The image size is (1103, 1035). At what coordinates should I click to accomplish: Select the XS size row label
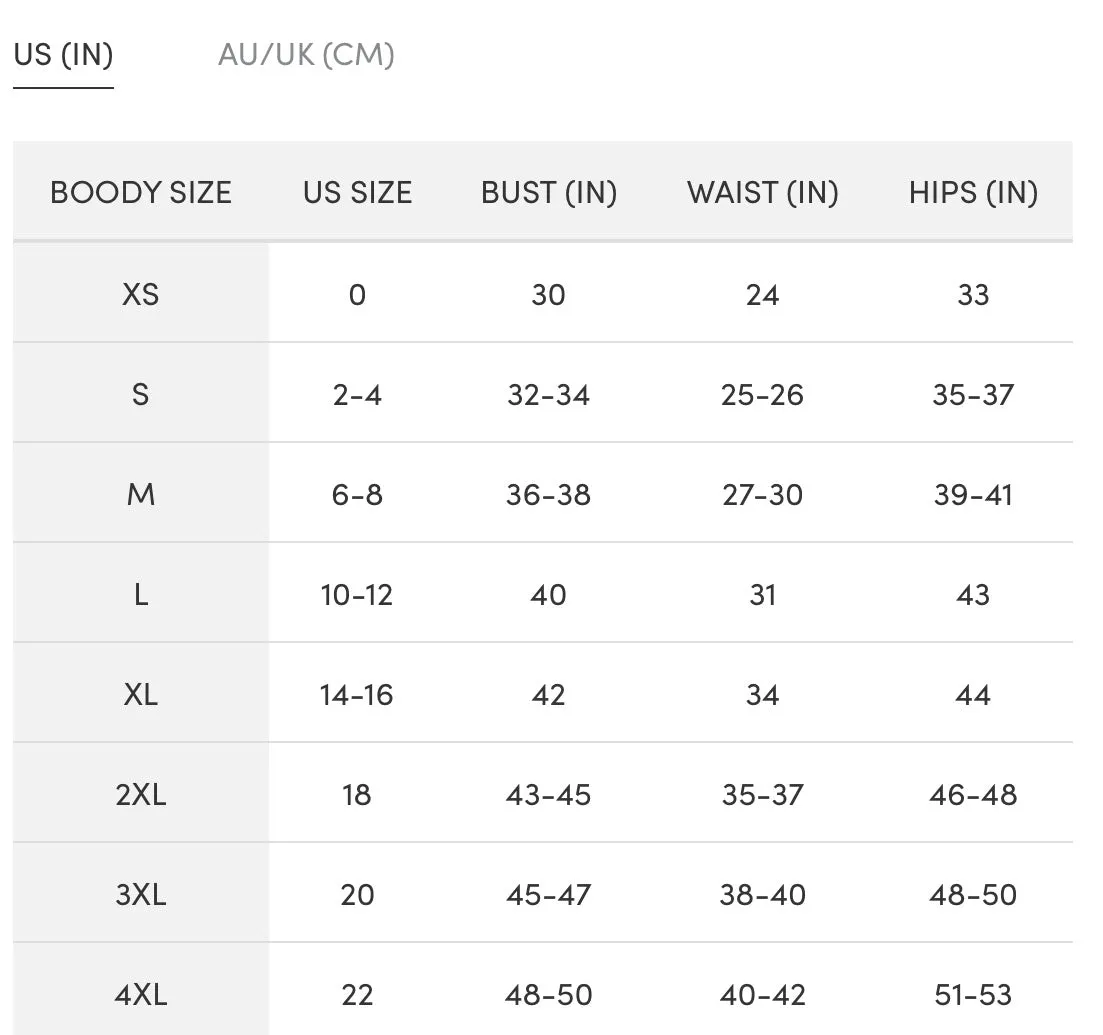tap(141, 294)
